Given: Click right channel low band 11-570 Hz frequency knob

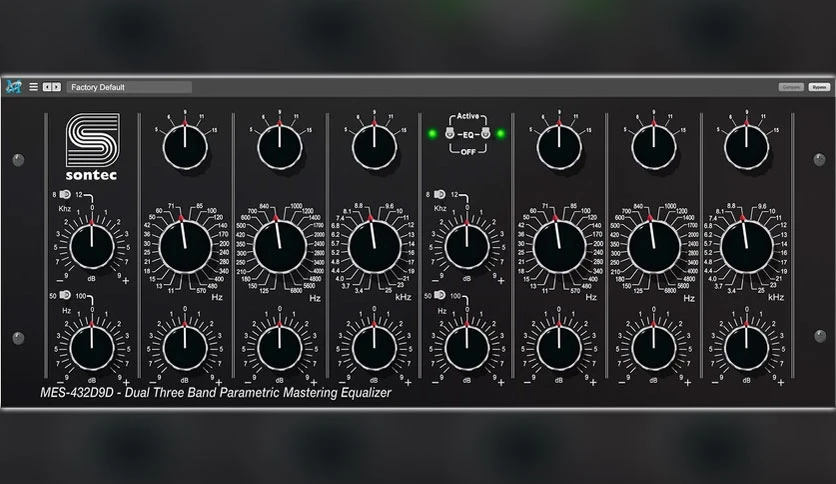Looking at the screenshot, I should tap(559, 247).
